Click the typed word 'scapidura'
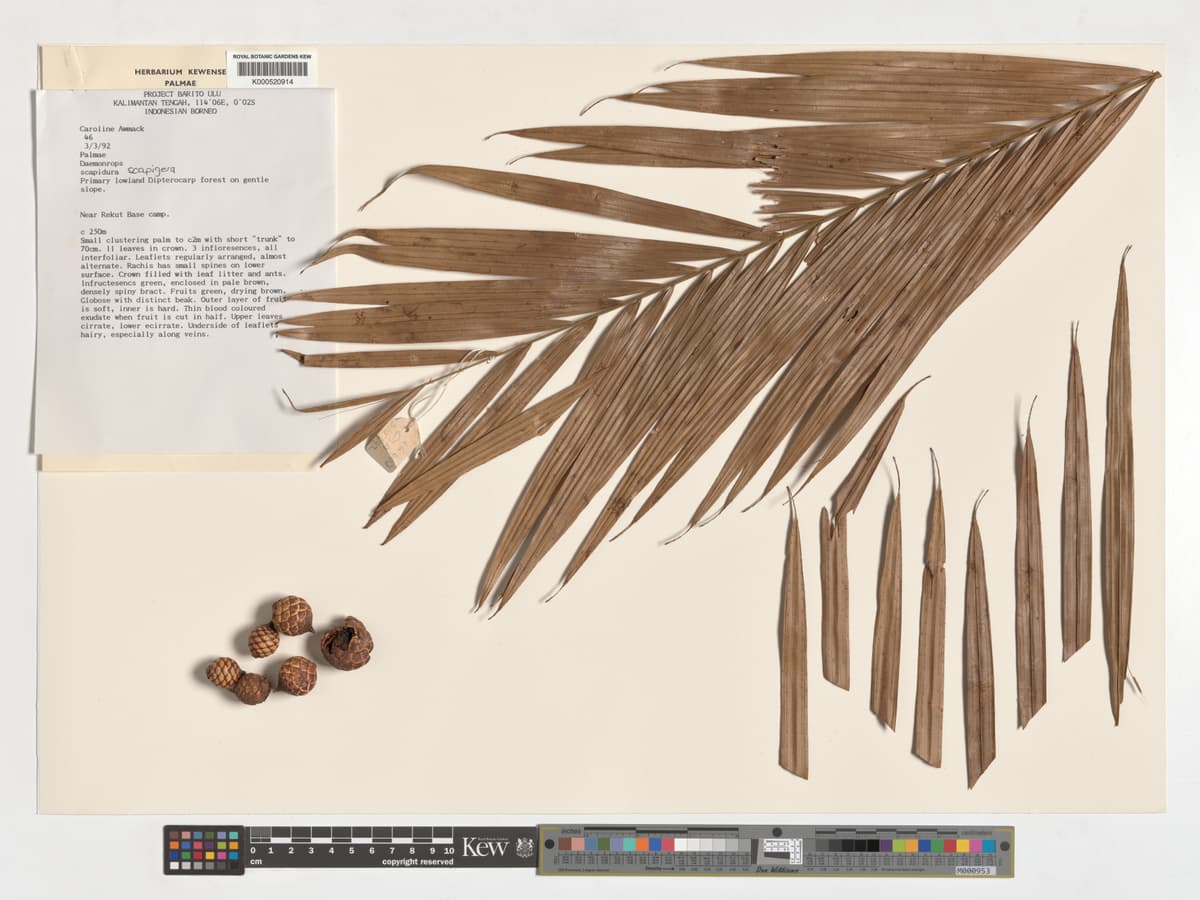 tap(98, 170)
